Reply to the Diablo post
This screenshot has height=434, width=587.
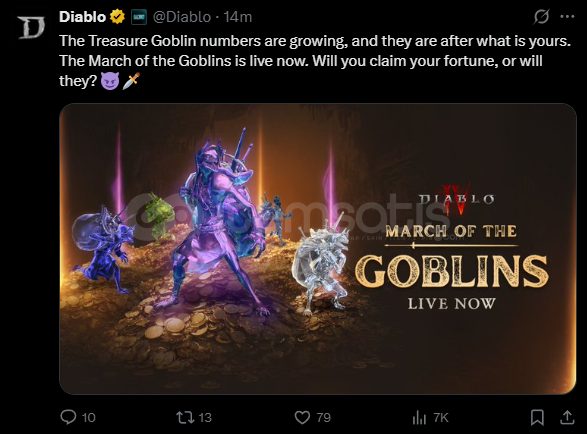click(68, 417)
